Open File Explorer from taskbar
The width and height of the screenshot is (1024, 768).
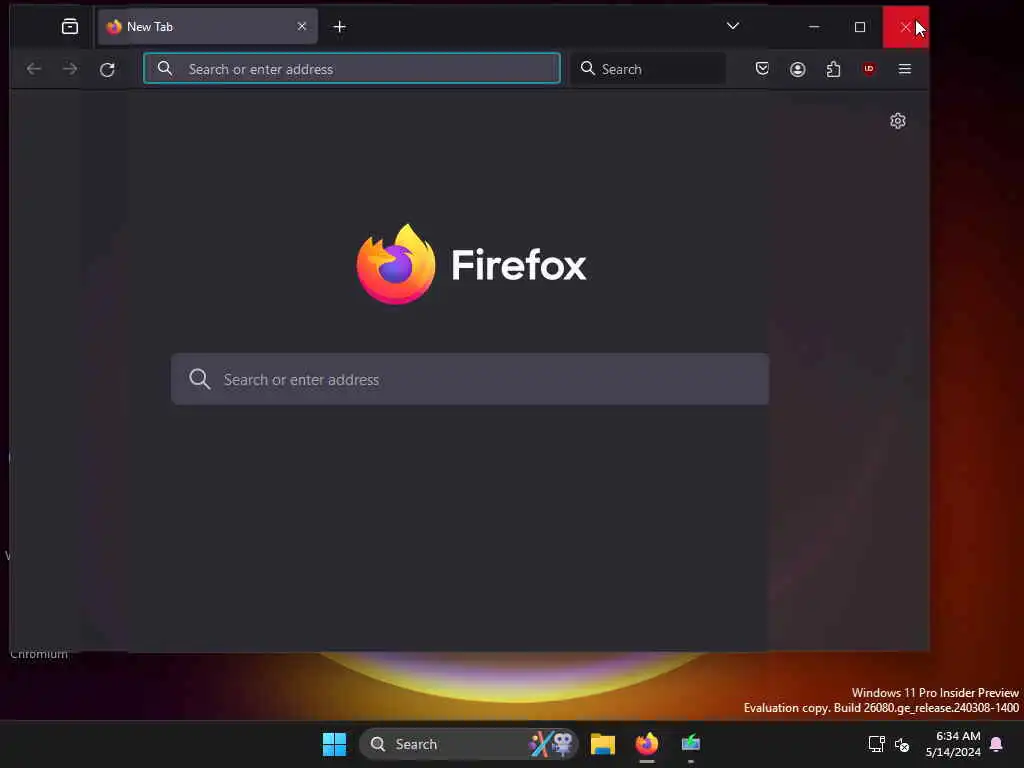pyautogui.click(x=603, y=744)
